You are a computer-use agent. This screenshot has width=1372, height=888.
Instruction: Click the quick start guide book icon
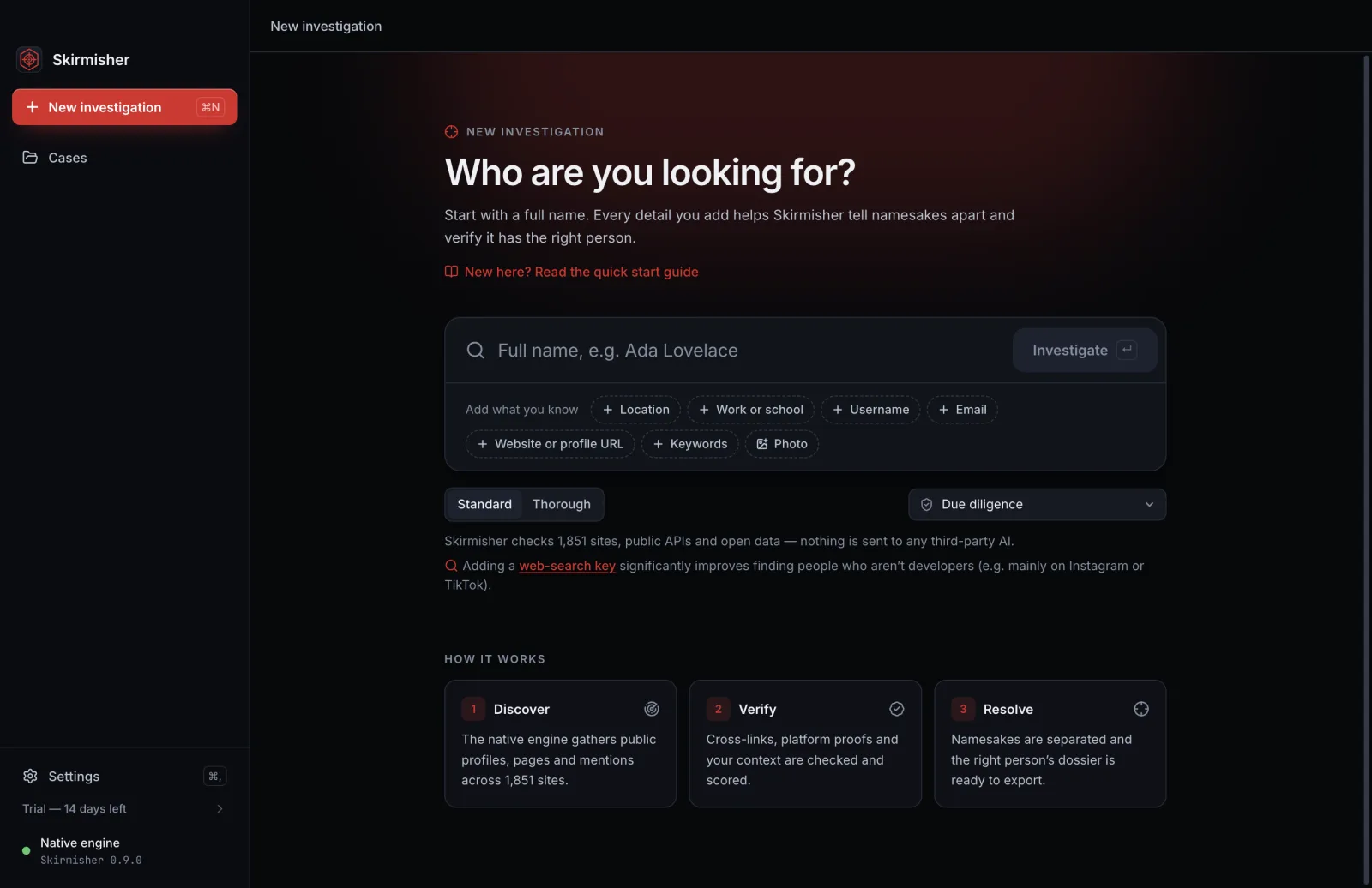[x=451, y=272]
